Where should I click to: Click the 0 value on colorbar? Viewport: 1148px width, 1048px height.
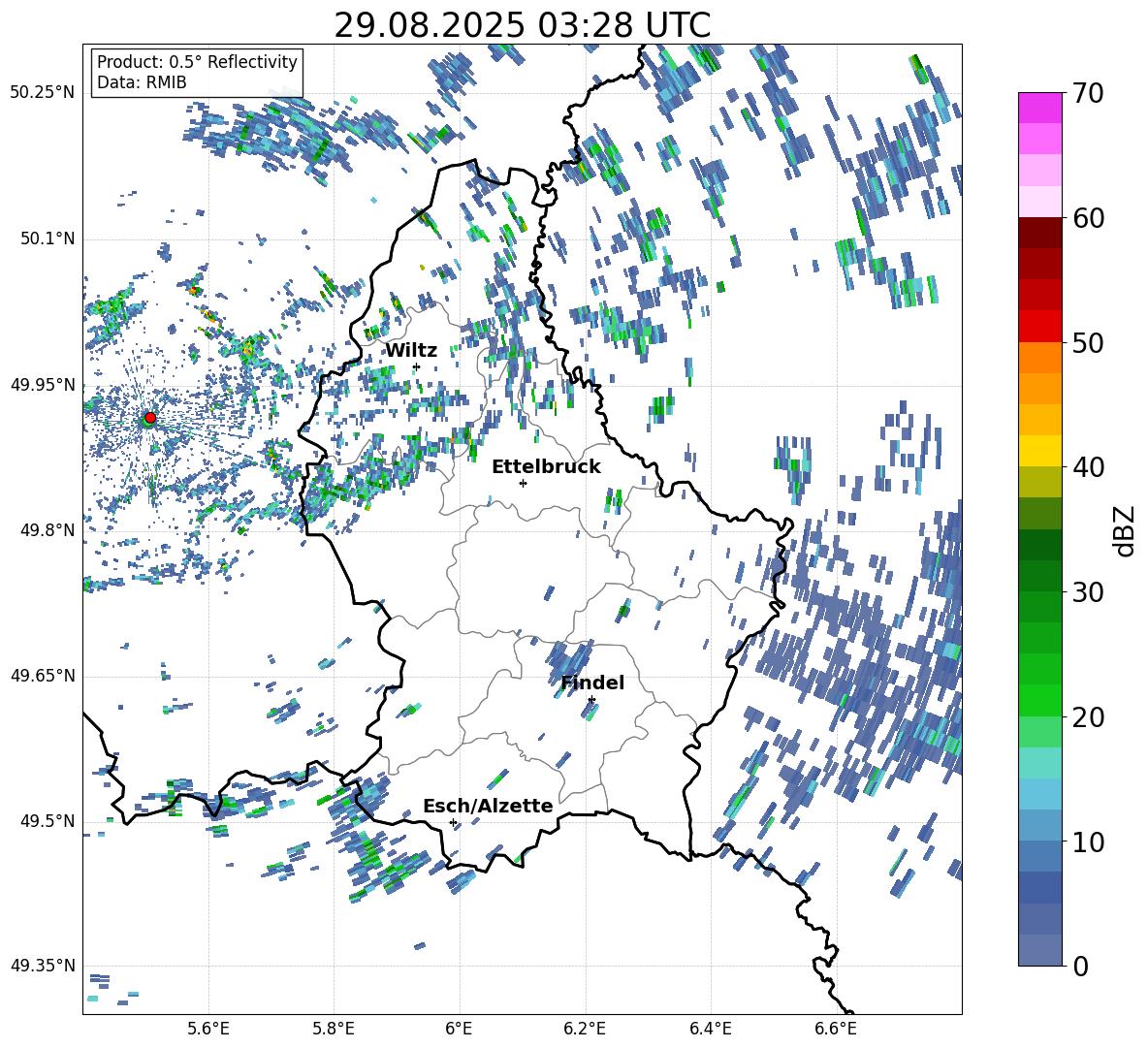click(x=1080, y=966)
